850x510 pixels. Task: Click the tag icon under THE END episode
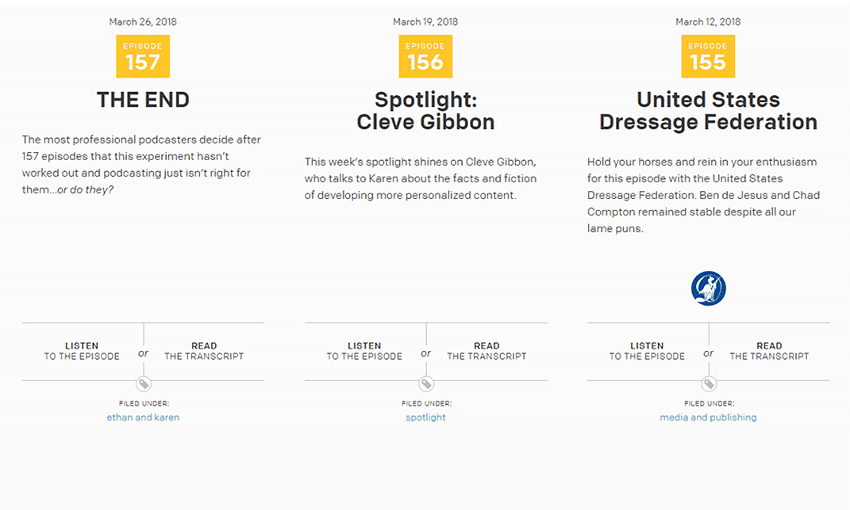pos(144,384)
